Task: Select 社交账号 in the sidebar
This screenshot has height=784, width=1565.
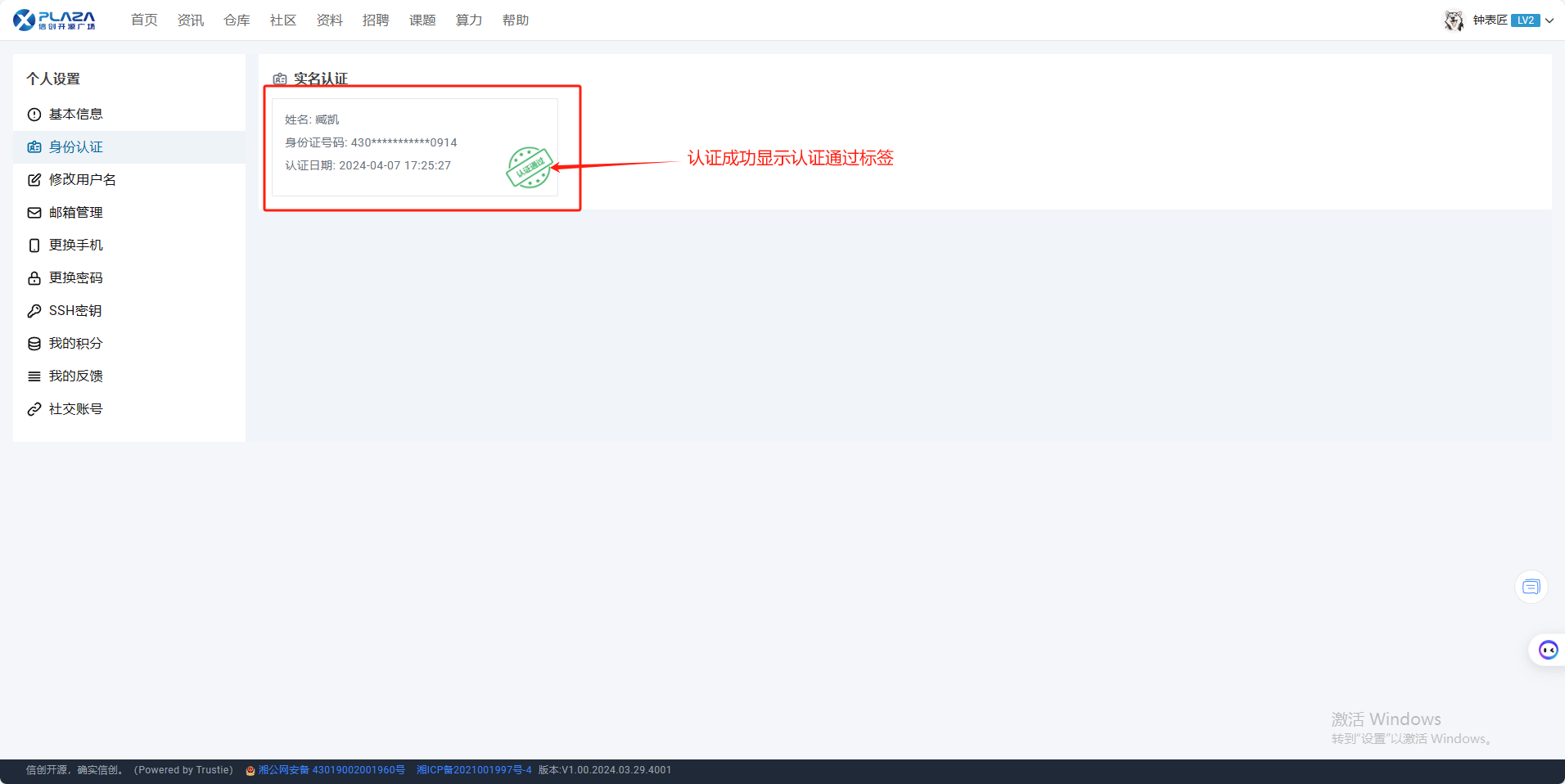Action: tap(75, 409)
